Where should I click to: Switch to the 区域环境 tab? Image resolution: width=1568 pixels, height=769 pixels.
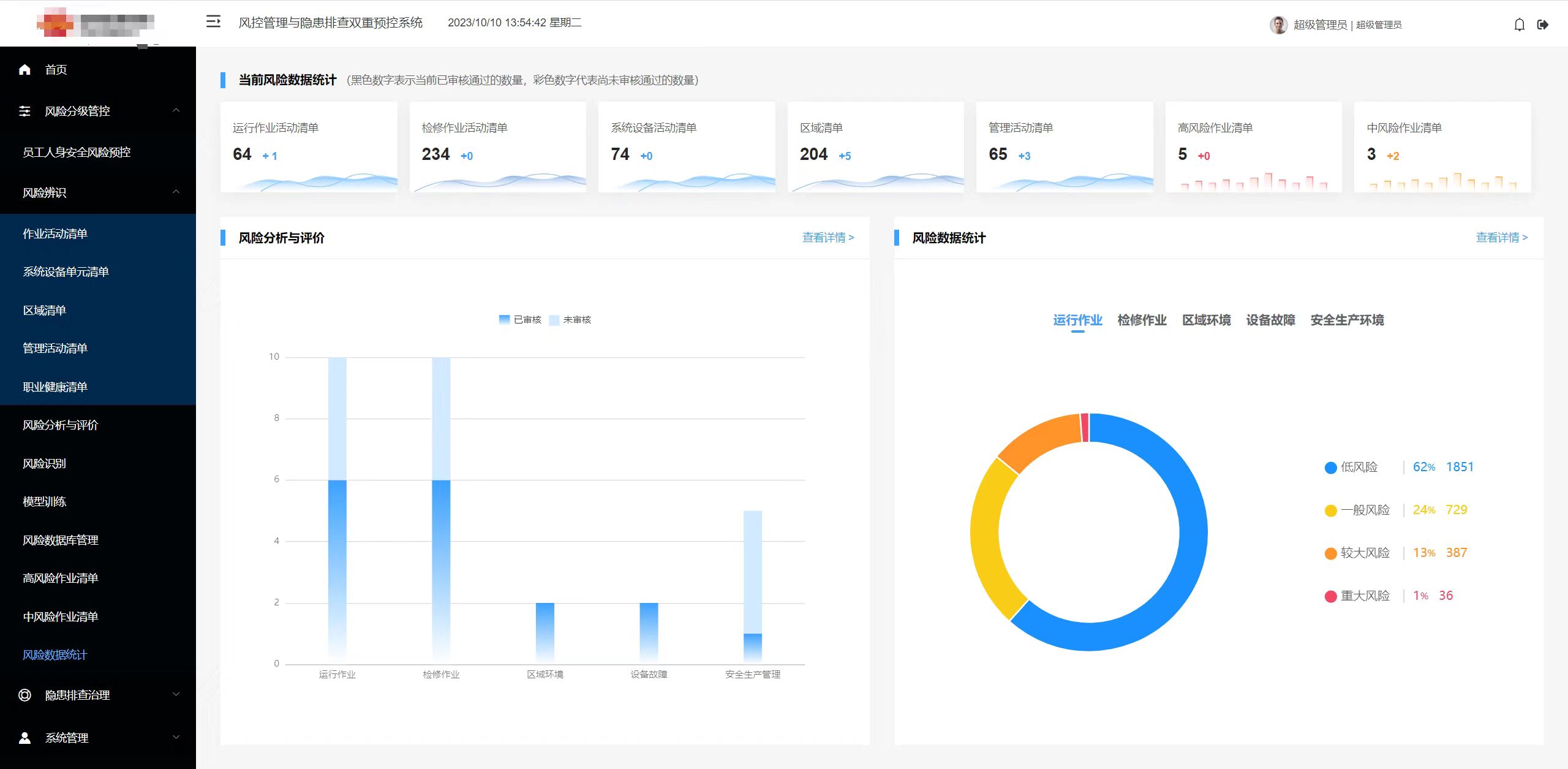tap(1206, 320)
